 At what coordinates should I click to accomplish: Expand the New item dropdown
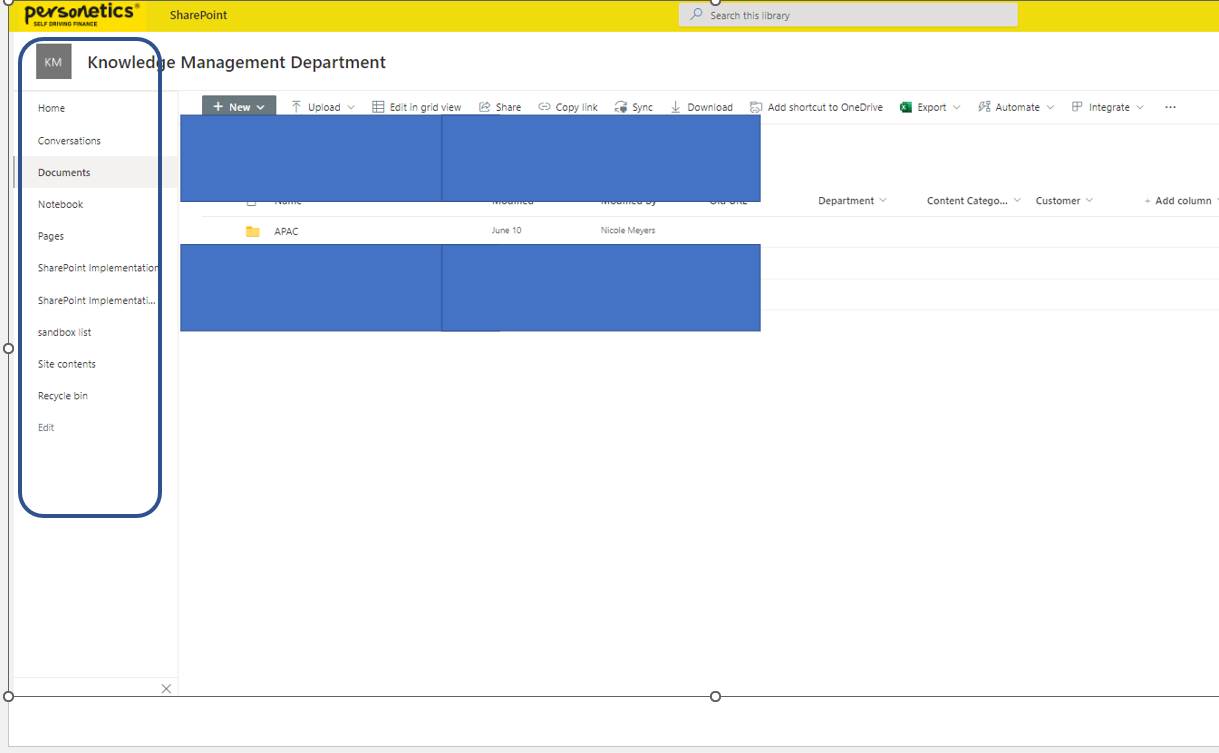[x=238, y=105]
